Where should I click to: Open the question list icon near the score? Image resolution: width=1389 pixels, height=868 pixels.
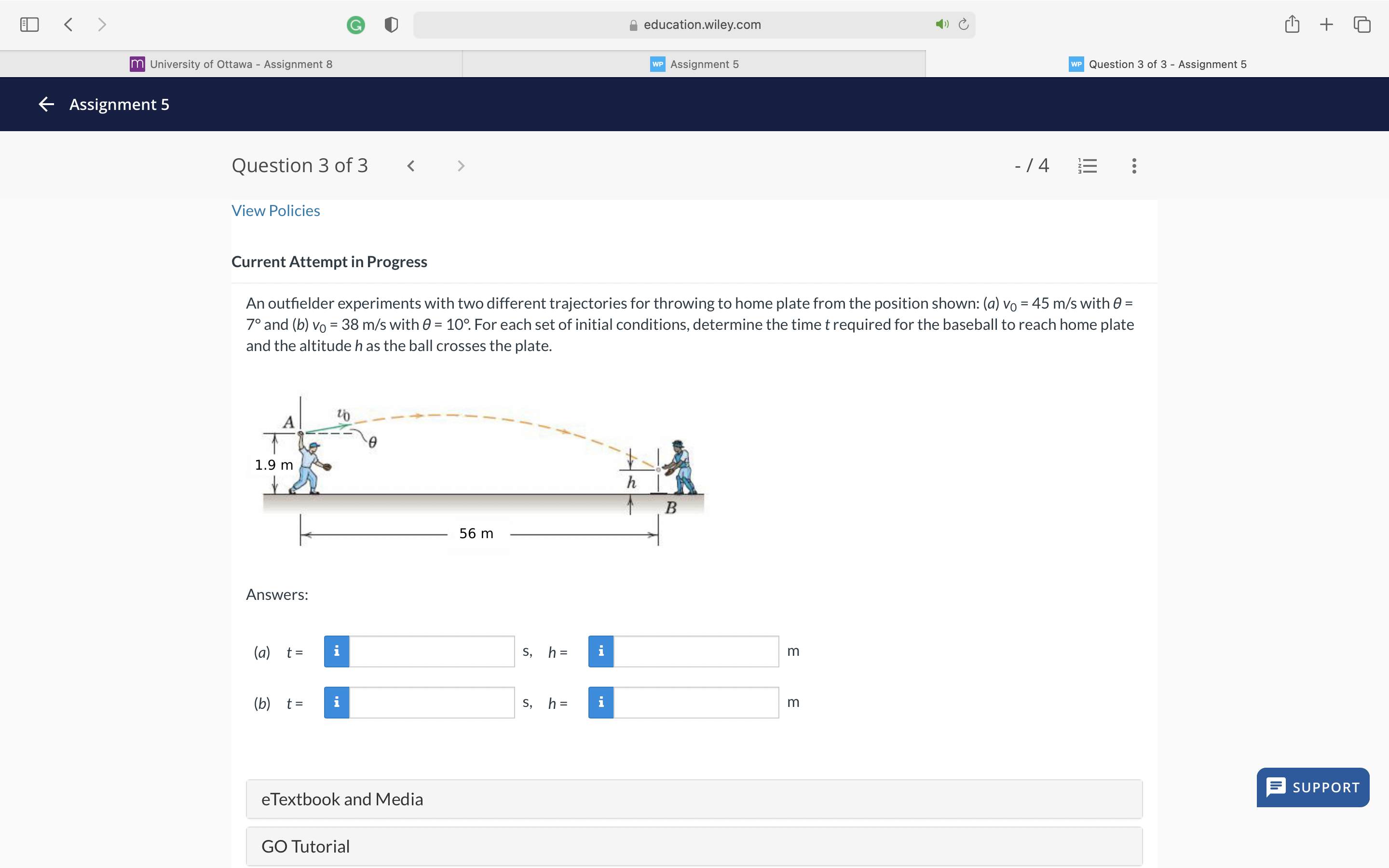pos(1087,166)
